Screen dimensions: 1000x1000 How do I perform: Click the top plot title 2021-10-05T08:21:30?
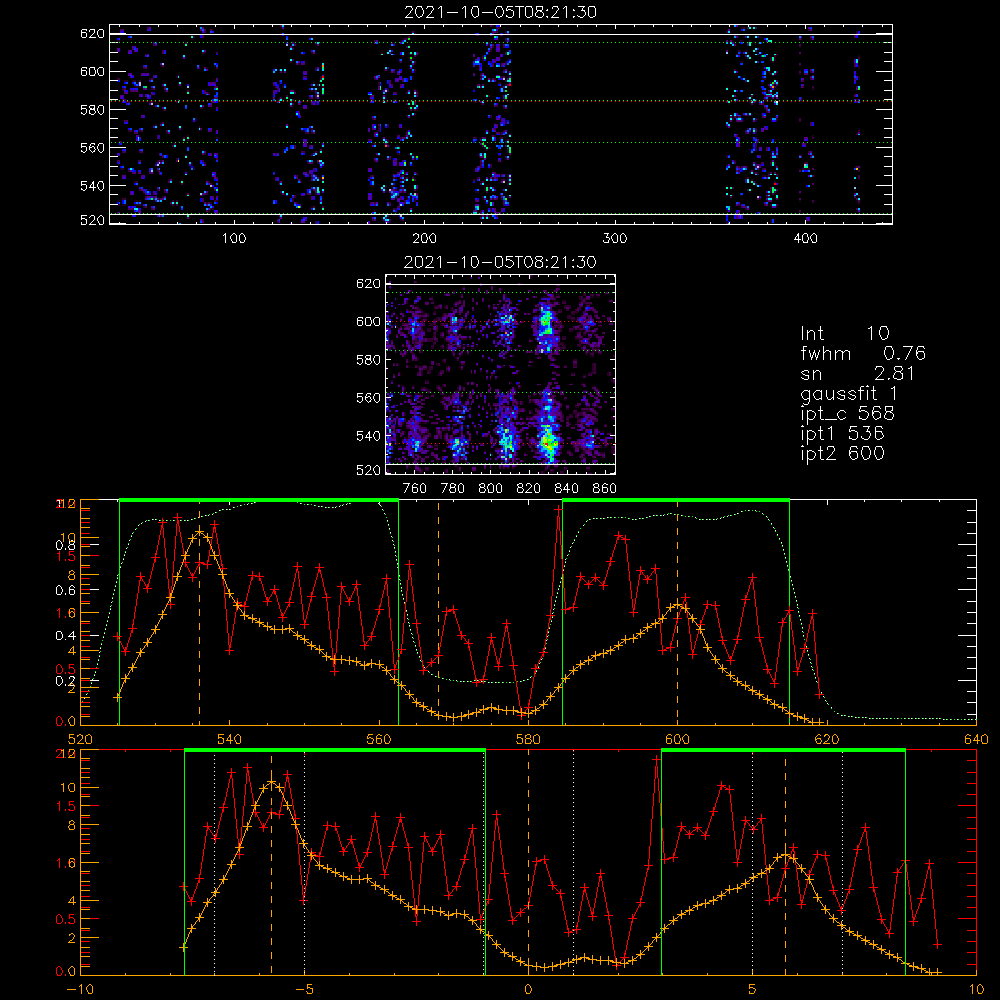pyautogui.click(x=501, y=12)
